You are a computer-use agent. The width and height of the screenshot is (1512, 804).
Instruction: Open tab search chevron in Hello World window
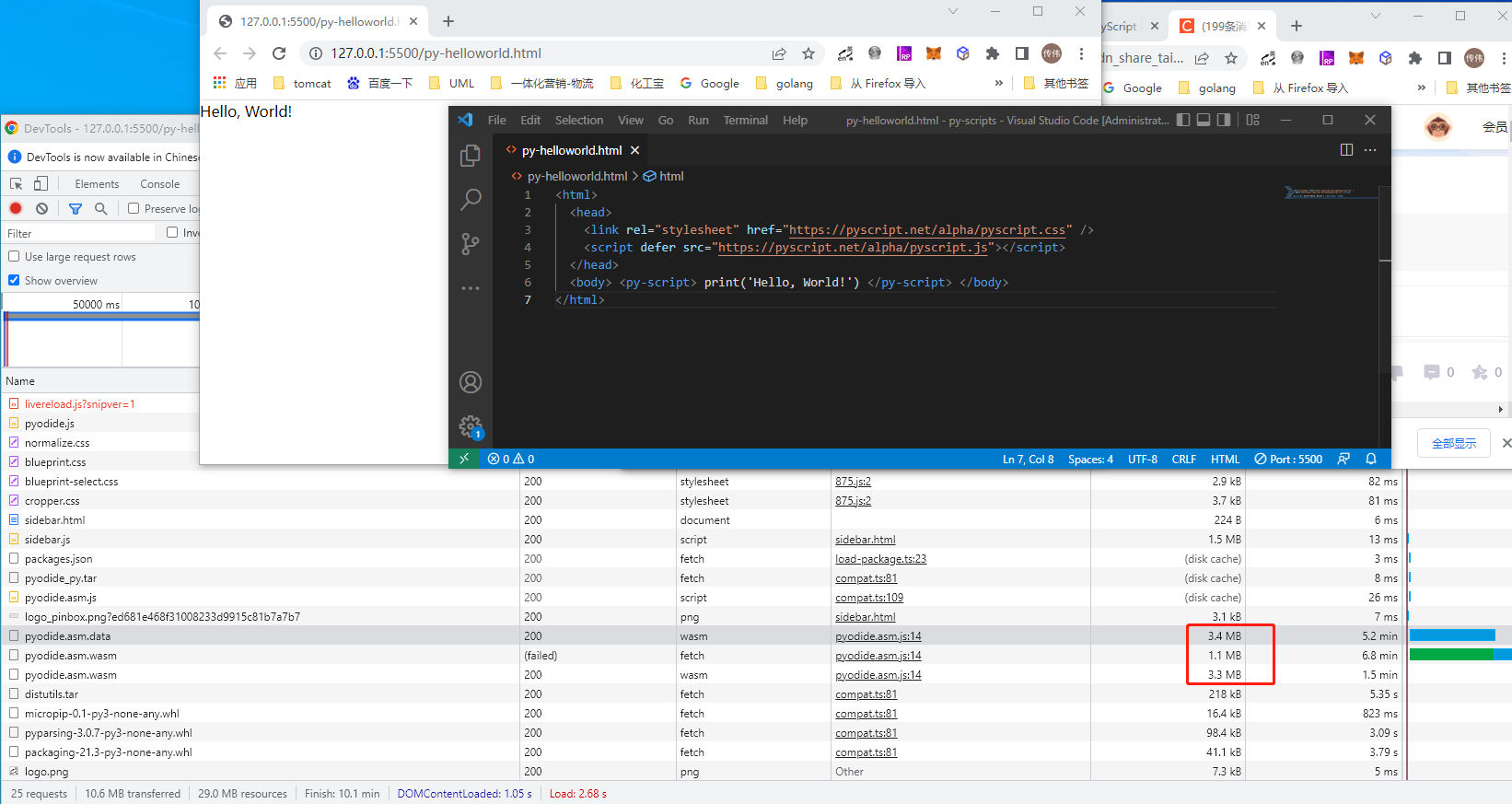(x=953, y=11)
